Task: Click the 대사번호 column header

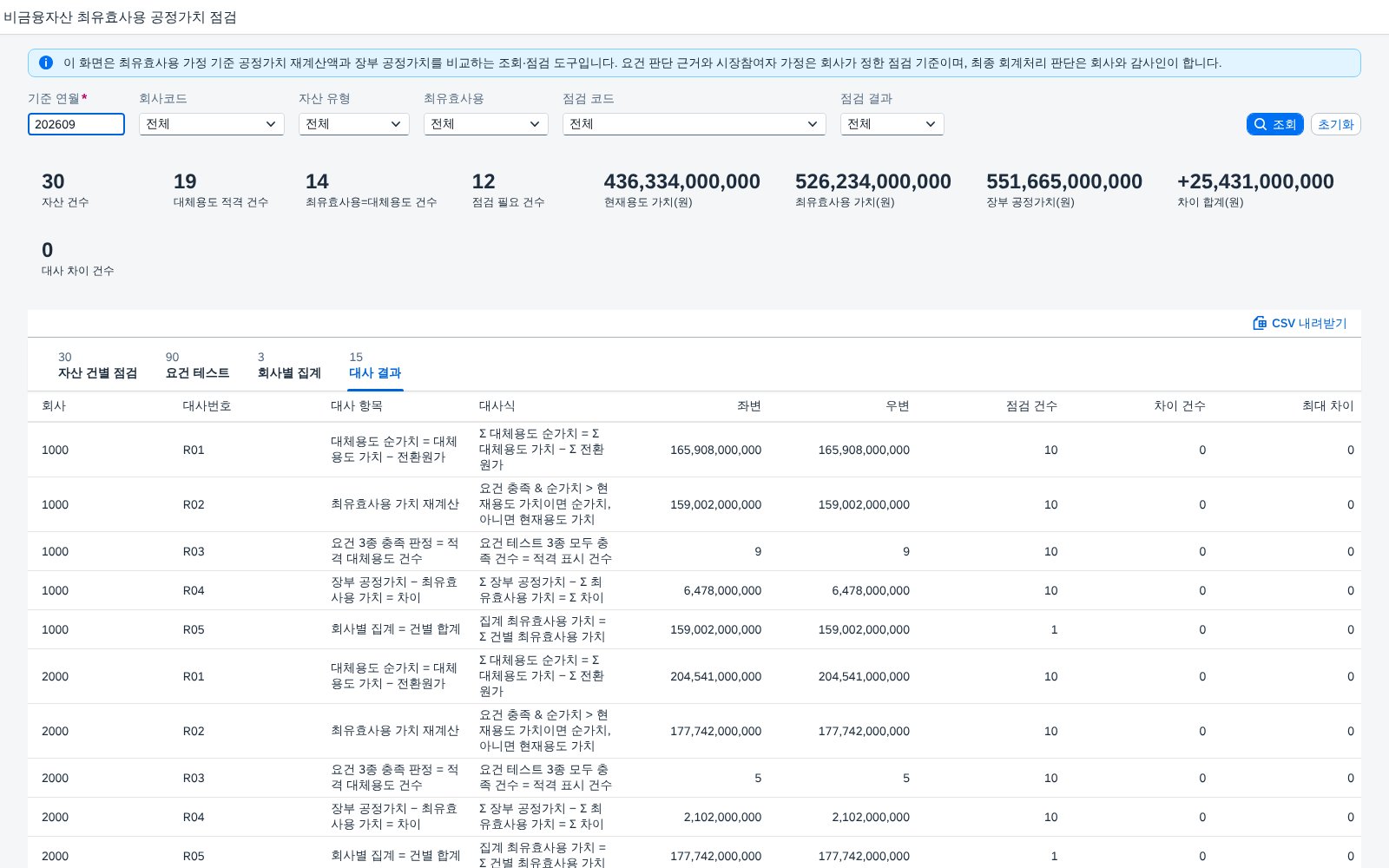Action: pos(207,405)
